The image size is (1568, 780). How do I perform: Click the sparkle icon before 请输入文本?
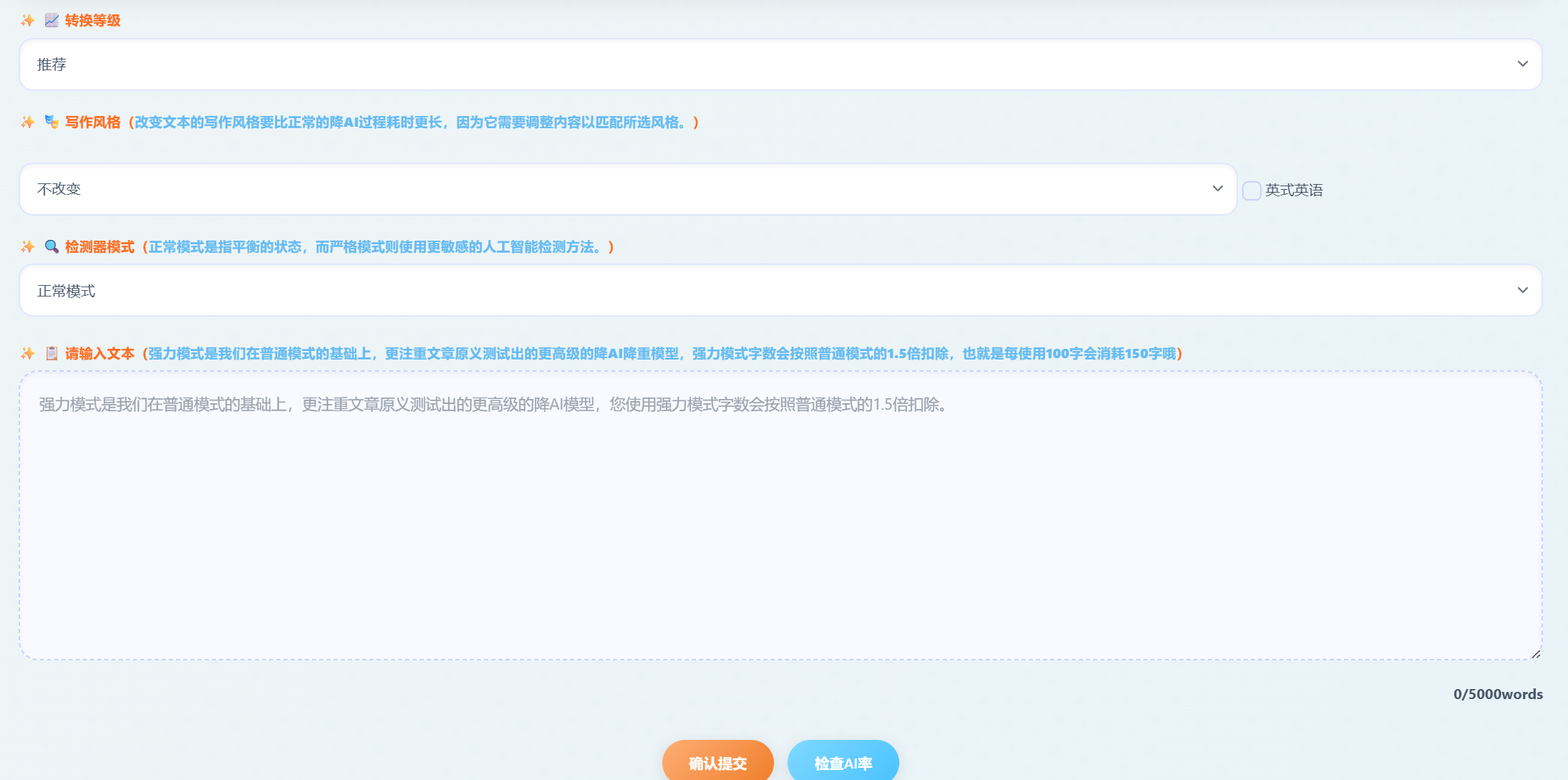pyautogui.click(x=27, y=353)
